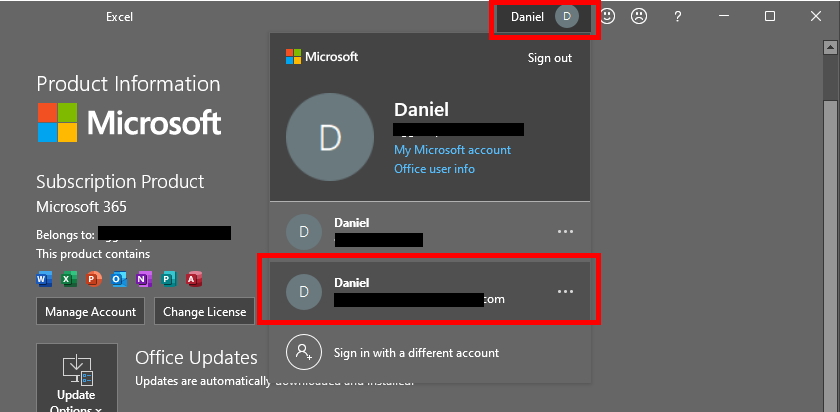This screenshot has width=840, height=412.
Task: Click the Word icon under product contains
Action: (x=44, y=278)
